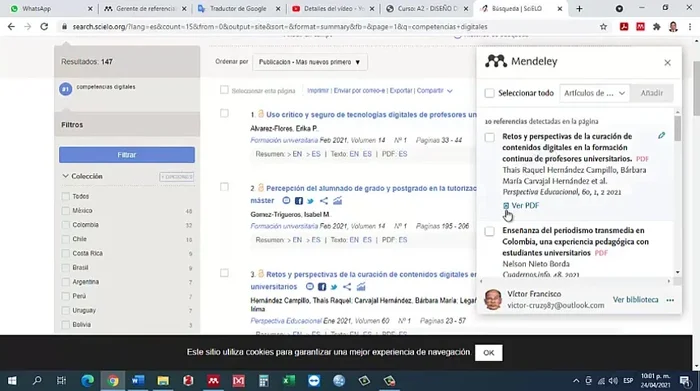Select result 2 checkbox
Screen dimensions: 700x391
[224, 187]
